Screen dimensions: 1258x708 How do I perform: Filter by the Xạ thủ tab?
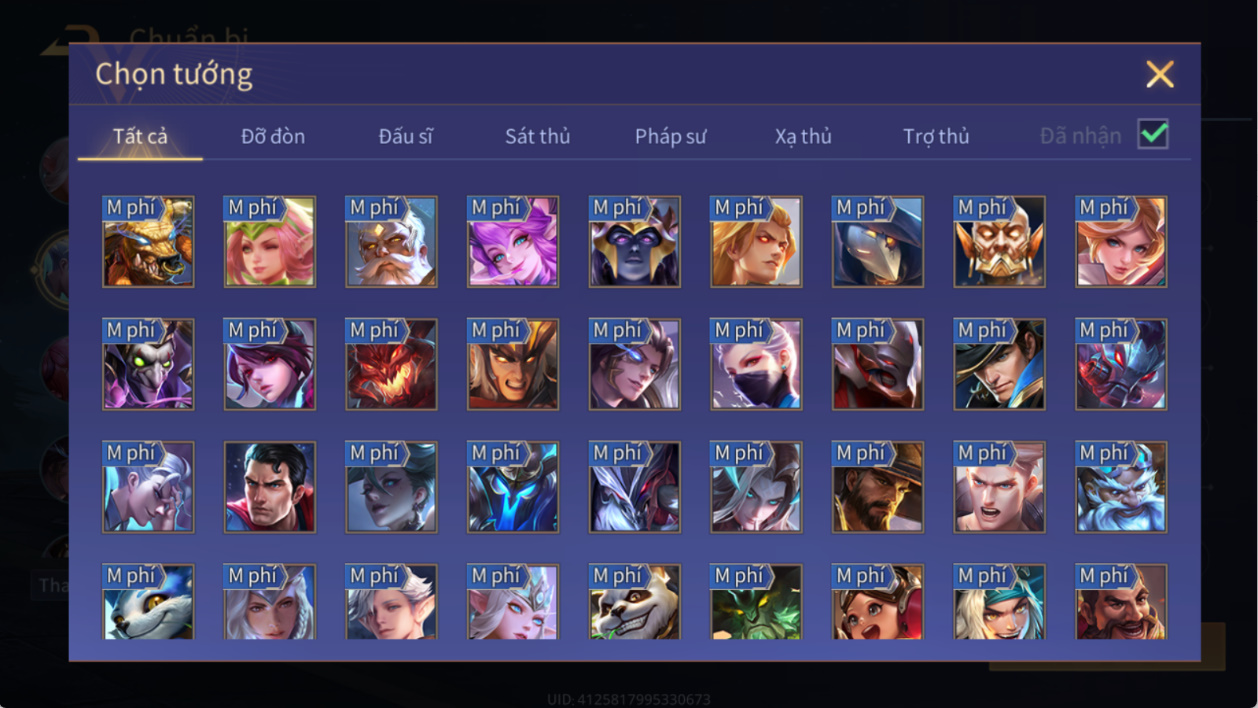(x=803, y=136)
